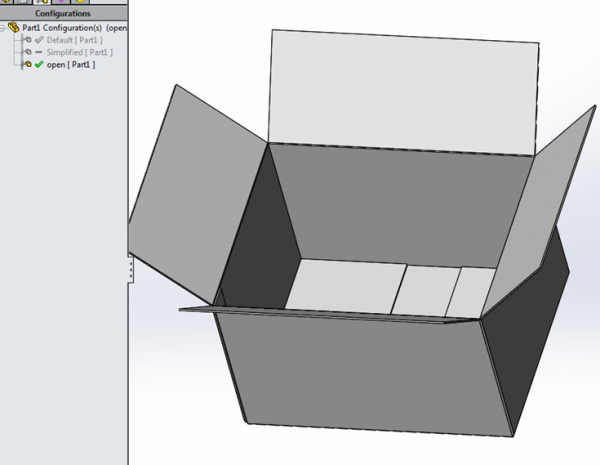
Task: Click the Configurations panel header
Action: (x=62, y=14)
